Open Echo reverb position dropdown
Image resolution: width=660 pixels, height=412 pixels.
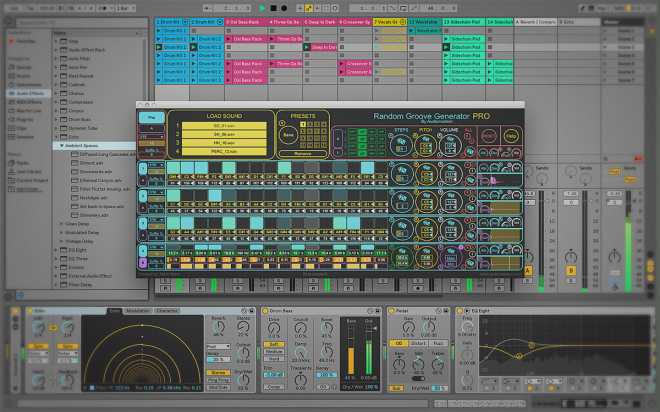click(x=218, y=346)
